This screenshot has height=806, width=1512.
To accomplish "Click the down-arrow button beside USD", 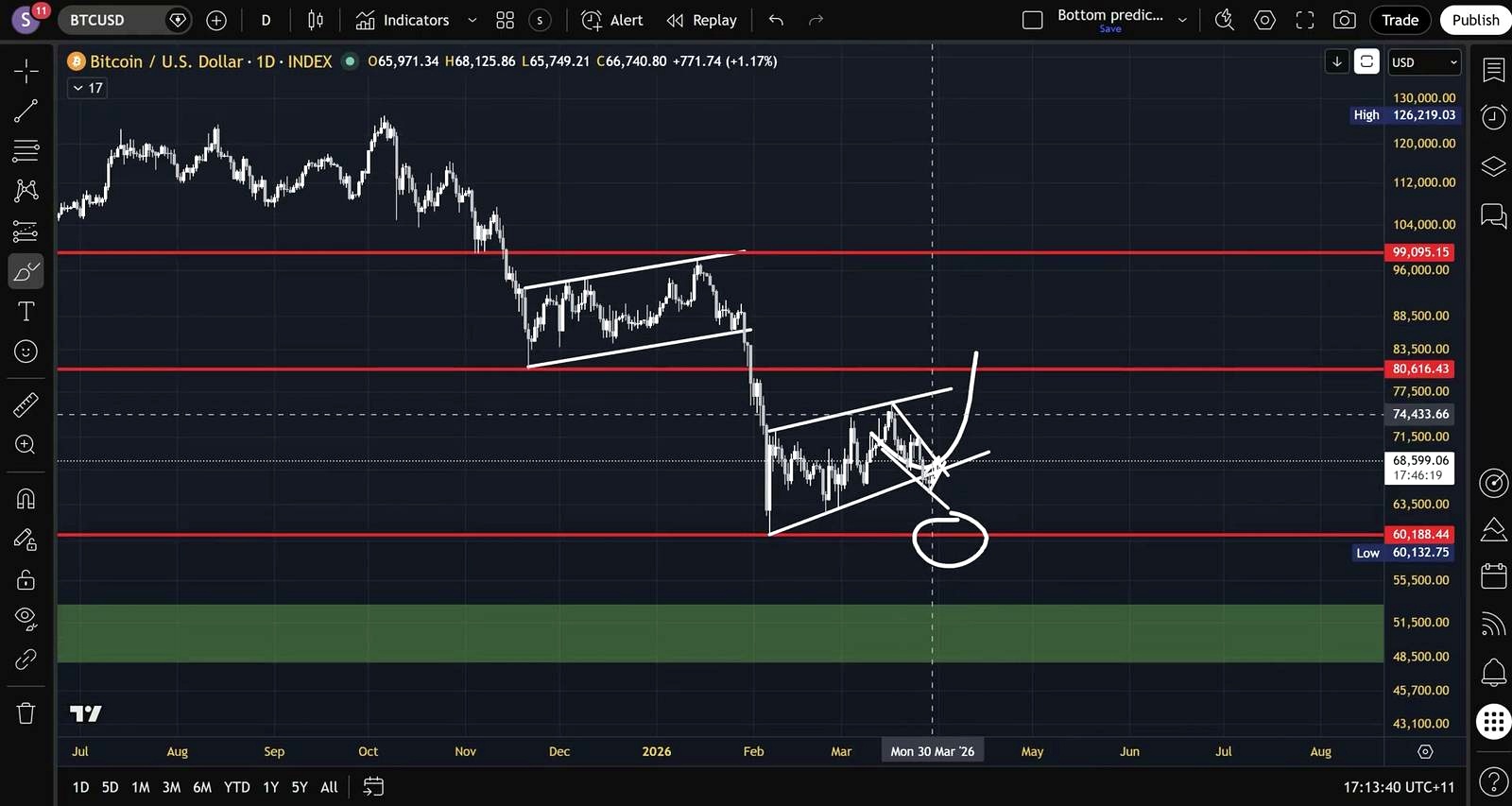I will click(x=1337, y=61).
